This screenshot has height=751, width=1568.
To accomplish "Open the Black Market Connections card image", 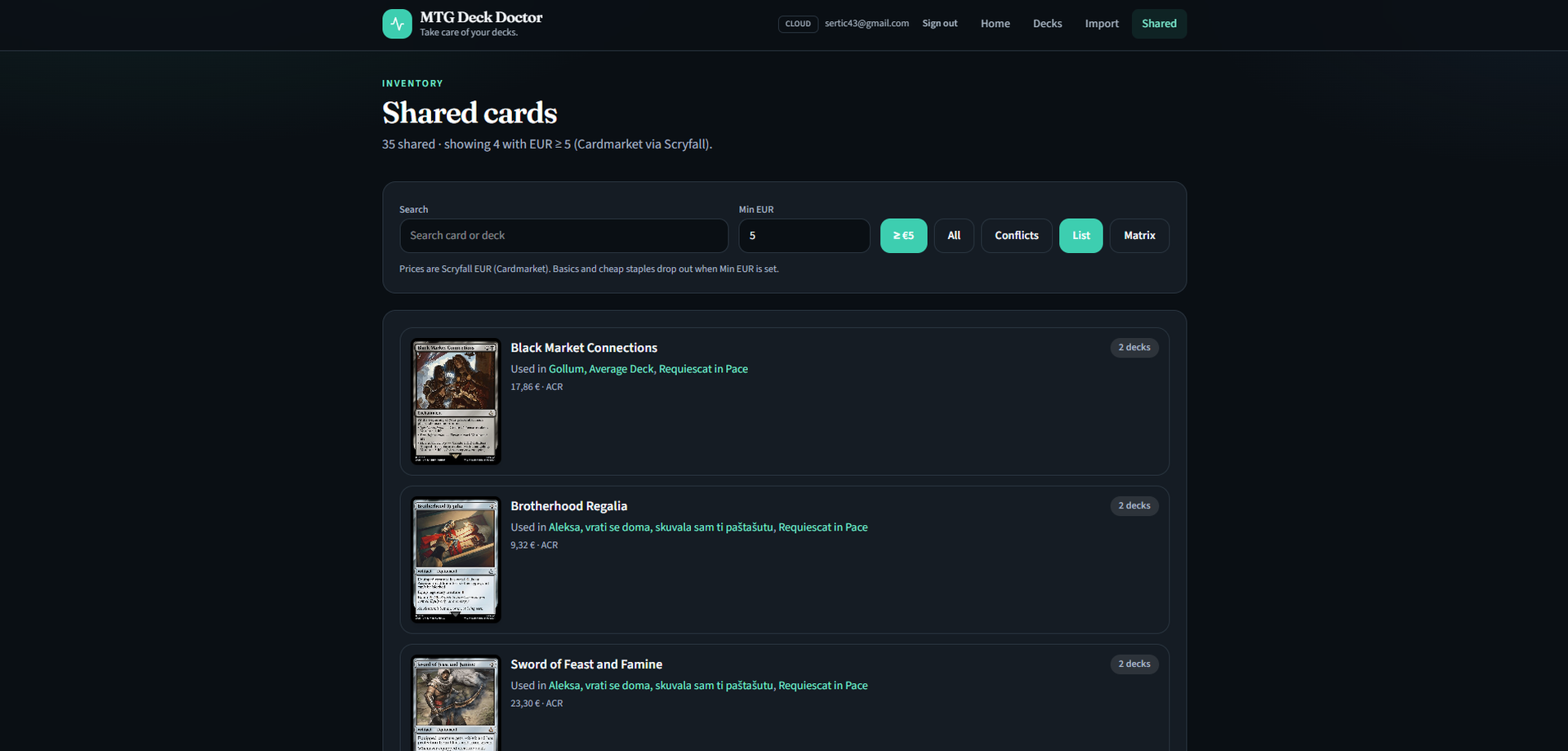I will click(x=456, y=402).
